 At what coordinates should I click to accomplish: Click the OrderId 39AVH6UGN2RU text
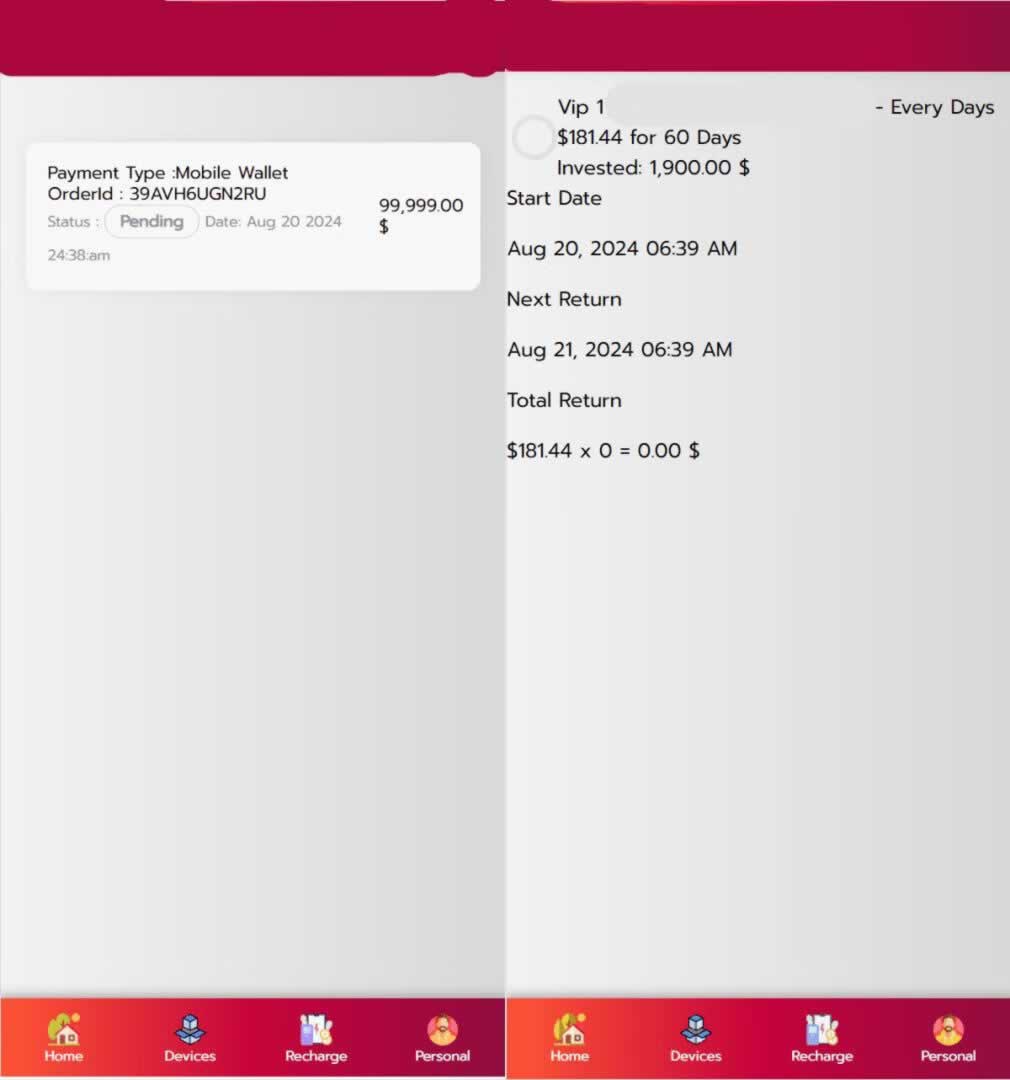[157, 194]
